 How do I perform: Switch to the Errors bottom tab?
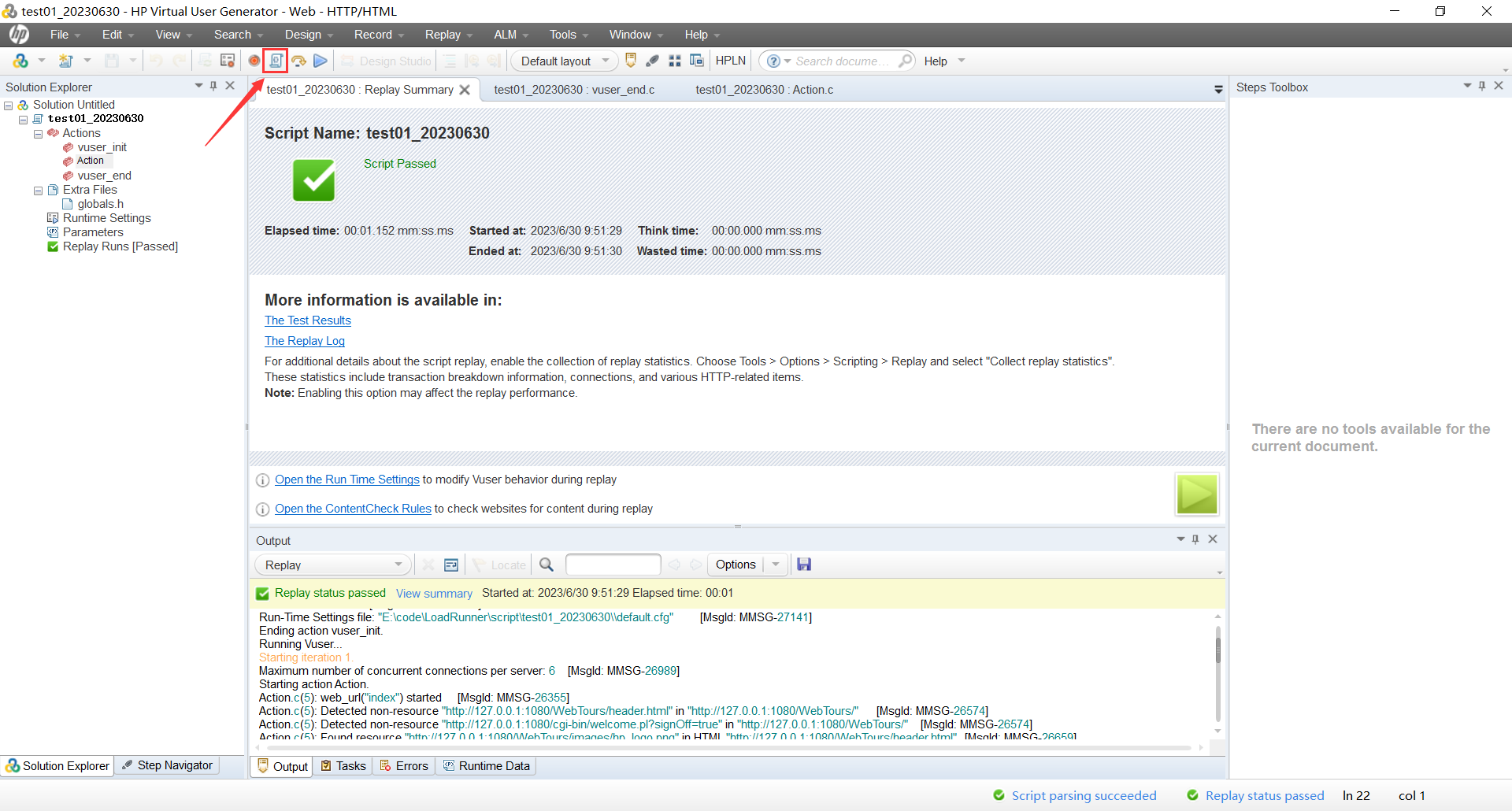coord(404,766)
